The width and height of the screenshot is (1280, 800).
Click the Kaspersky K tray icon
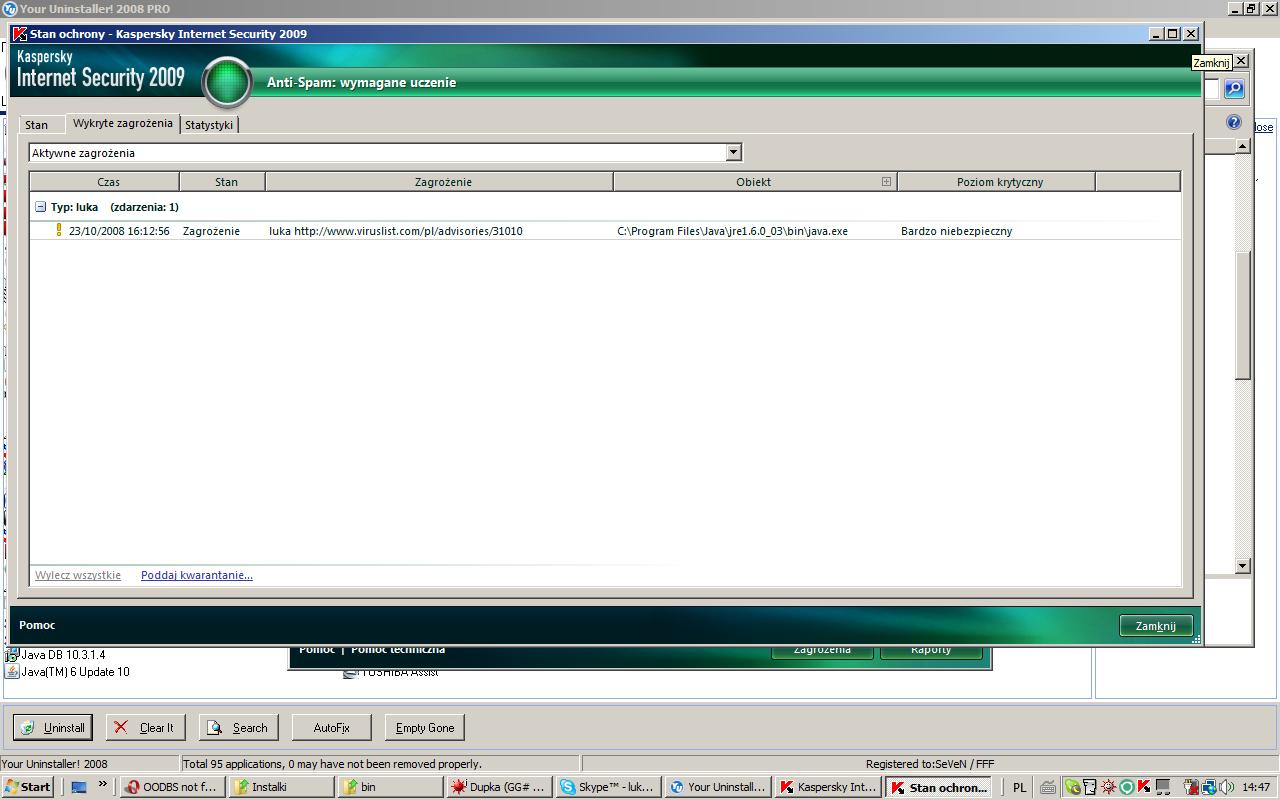coord(1144,787)
